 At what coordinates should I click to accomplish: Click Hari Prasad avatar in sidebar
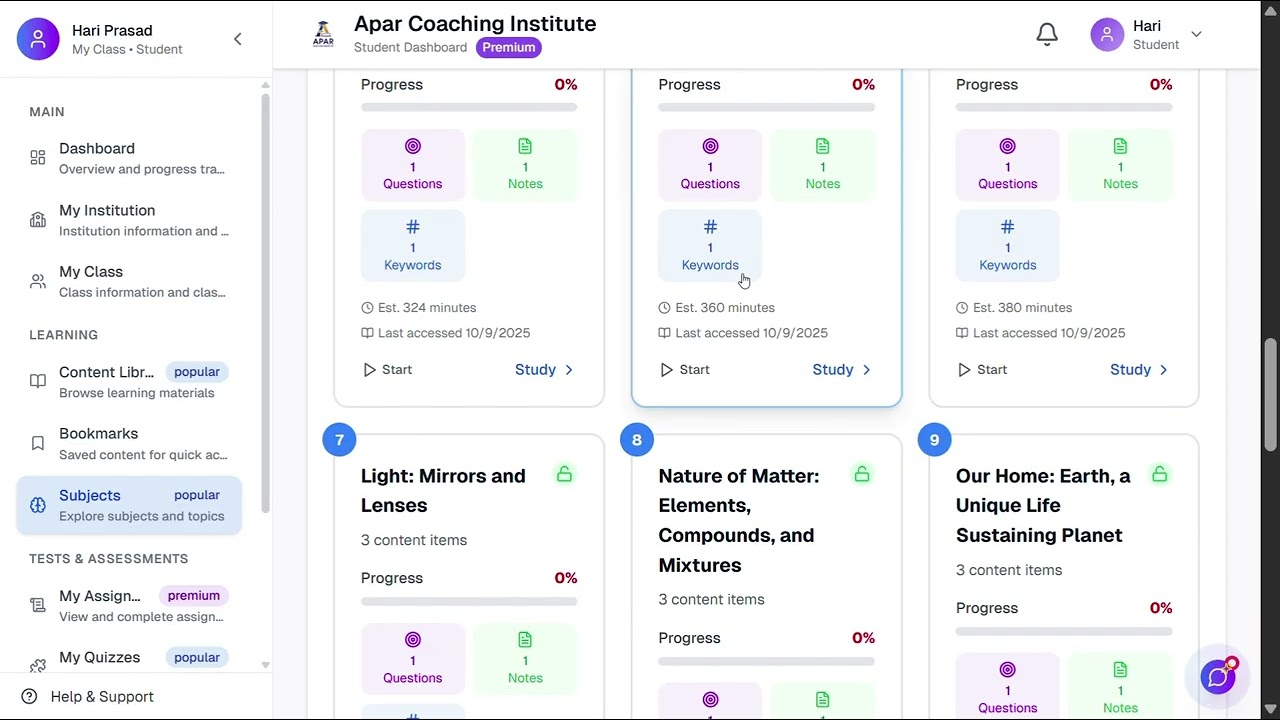(38, 39)
